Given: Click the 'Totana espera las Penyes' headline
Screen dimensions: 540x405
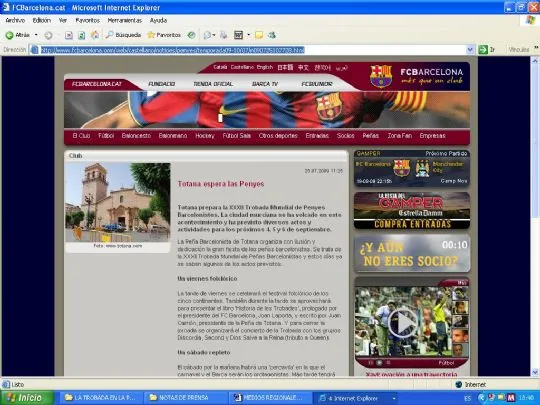Looking at the screenshot, I should click(x=221, y=184).
